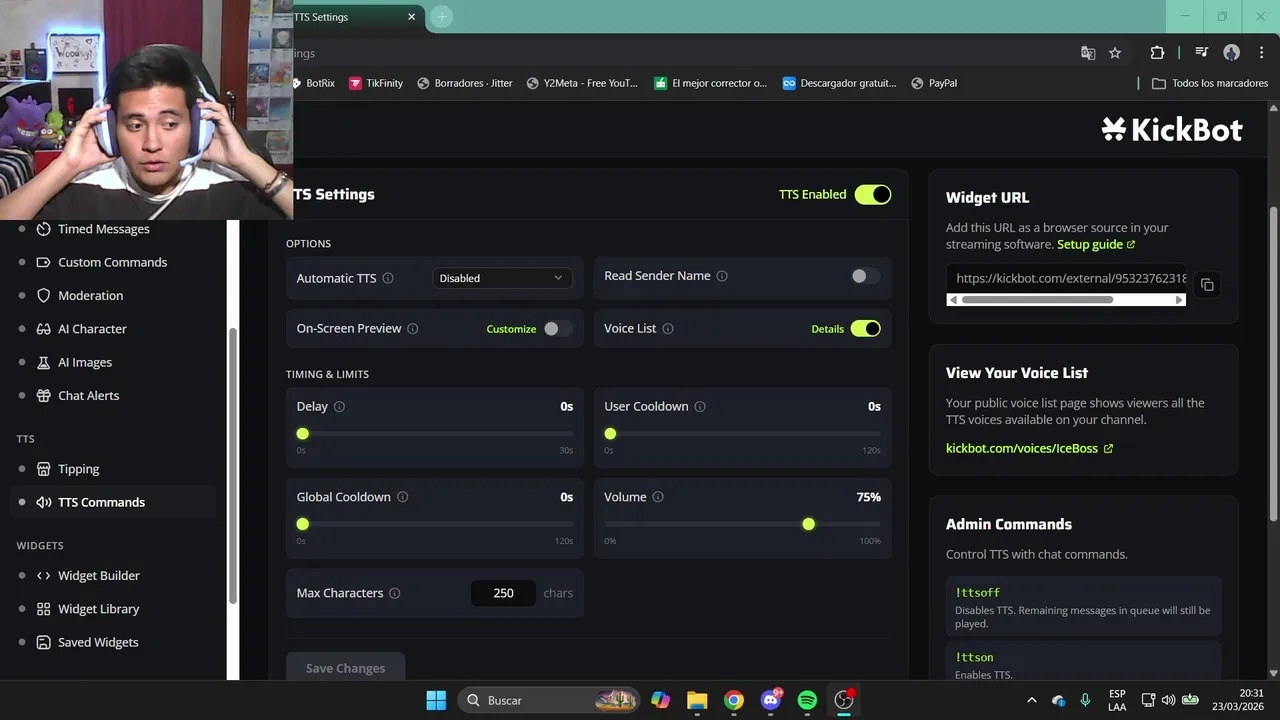Screen dimensions: 1280x720
Task: Click Widget Builder code icon
Action: (x=43, y=575)
